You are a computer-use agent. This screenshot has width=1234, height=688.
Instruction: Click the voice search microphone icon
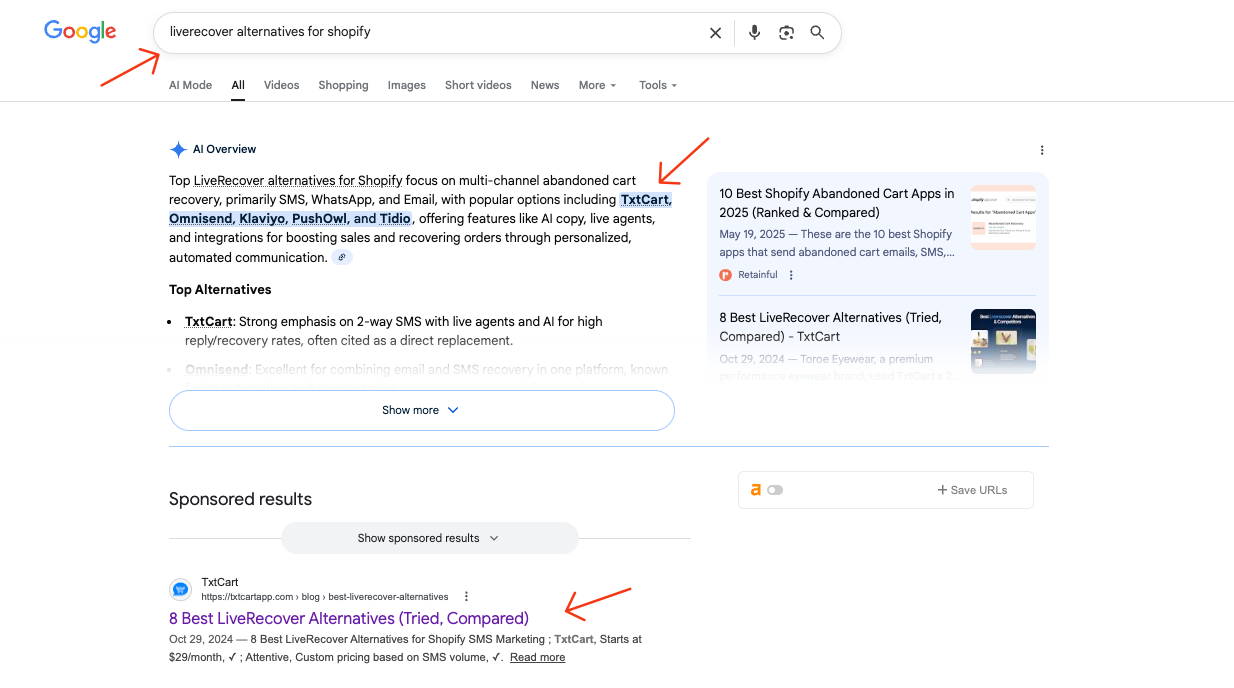754,32
